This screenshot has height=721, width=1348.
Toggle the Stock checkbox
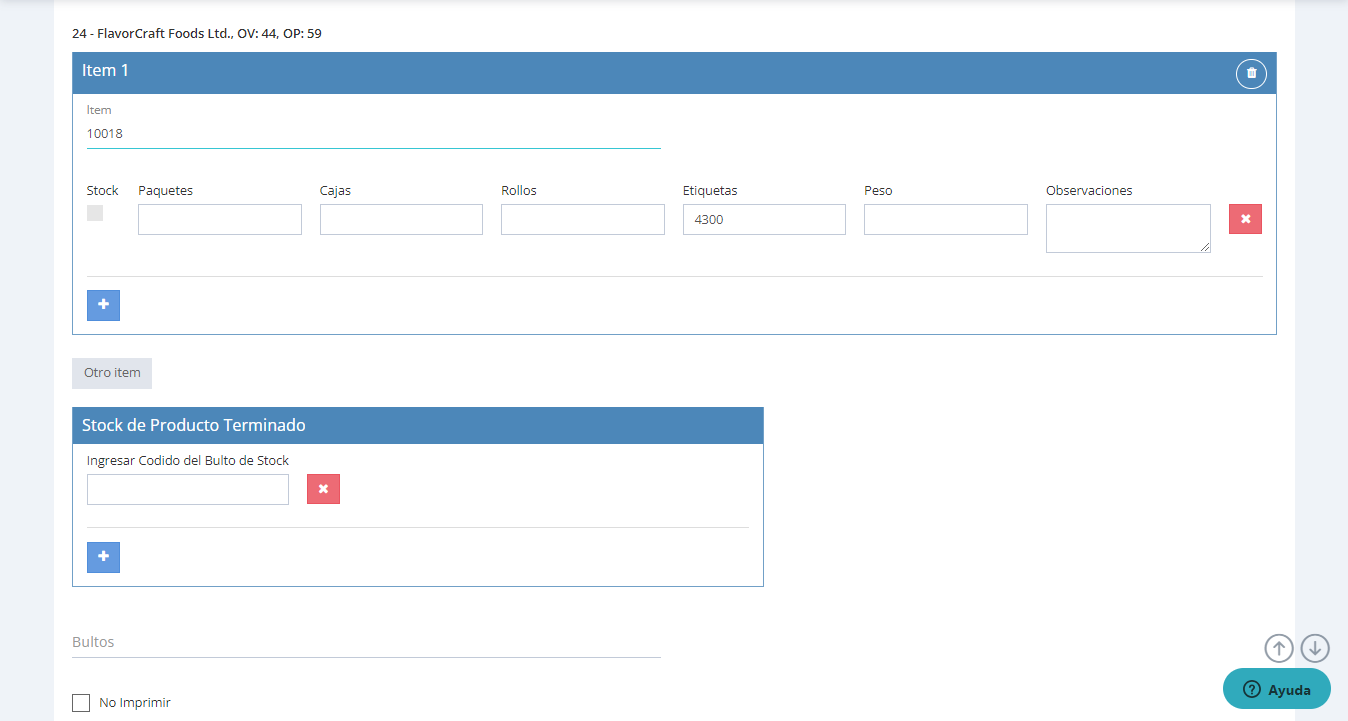[x=95, y=213]
